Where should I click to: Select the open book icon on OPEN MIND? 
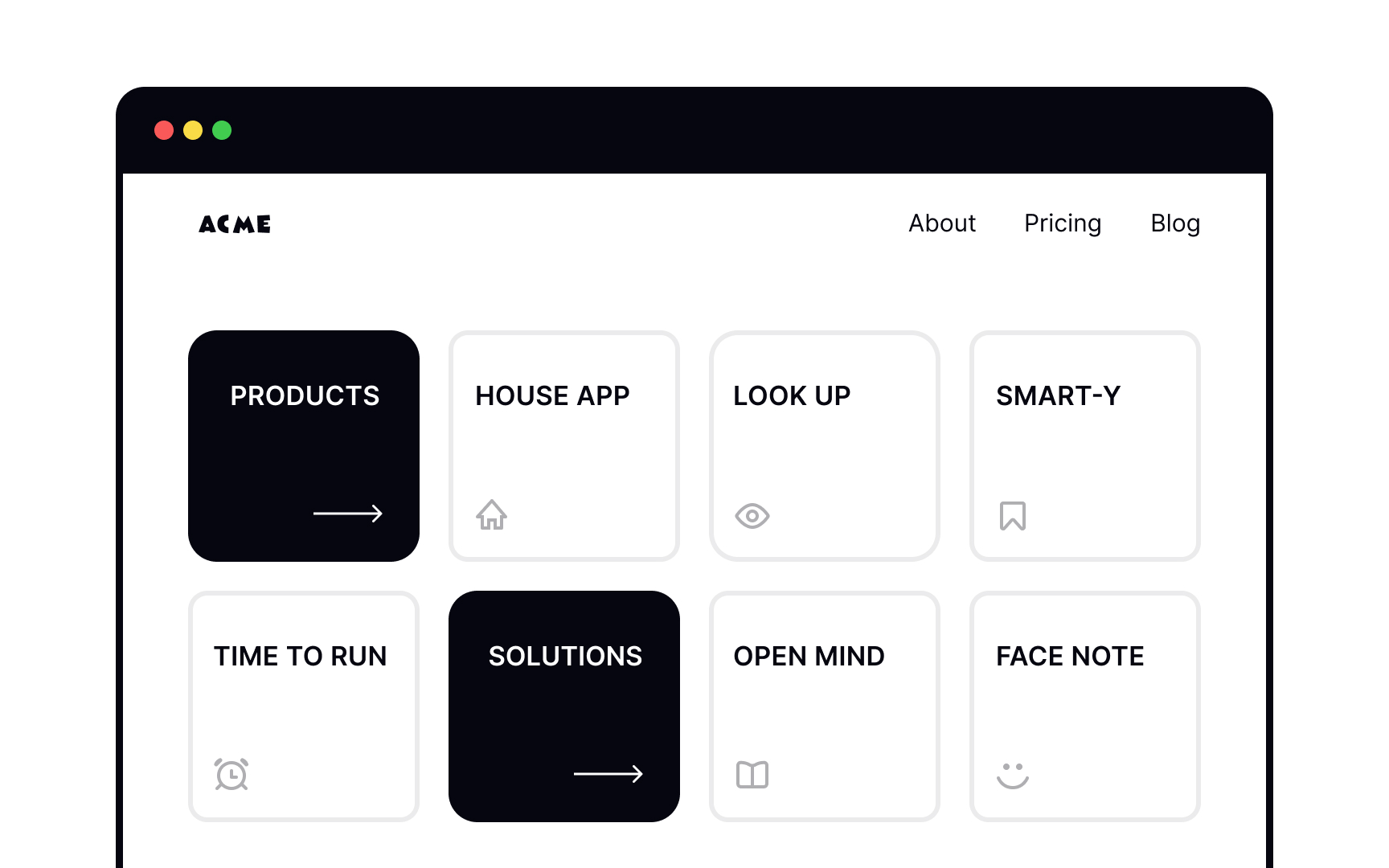(x=752, y=775)
